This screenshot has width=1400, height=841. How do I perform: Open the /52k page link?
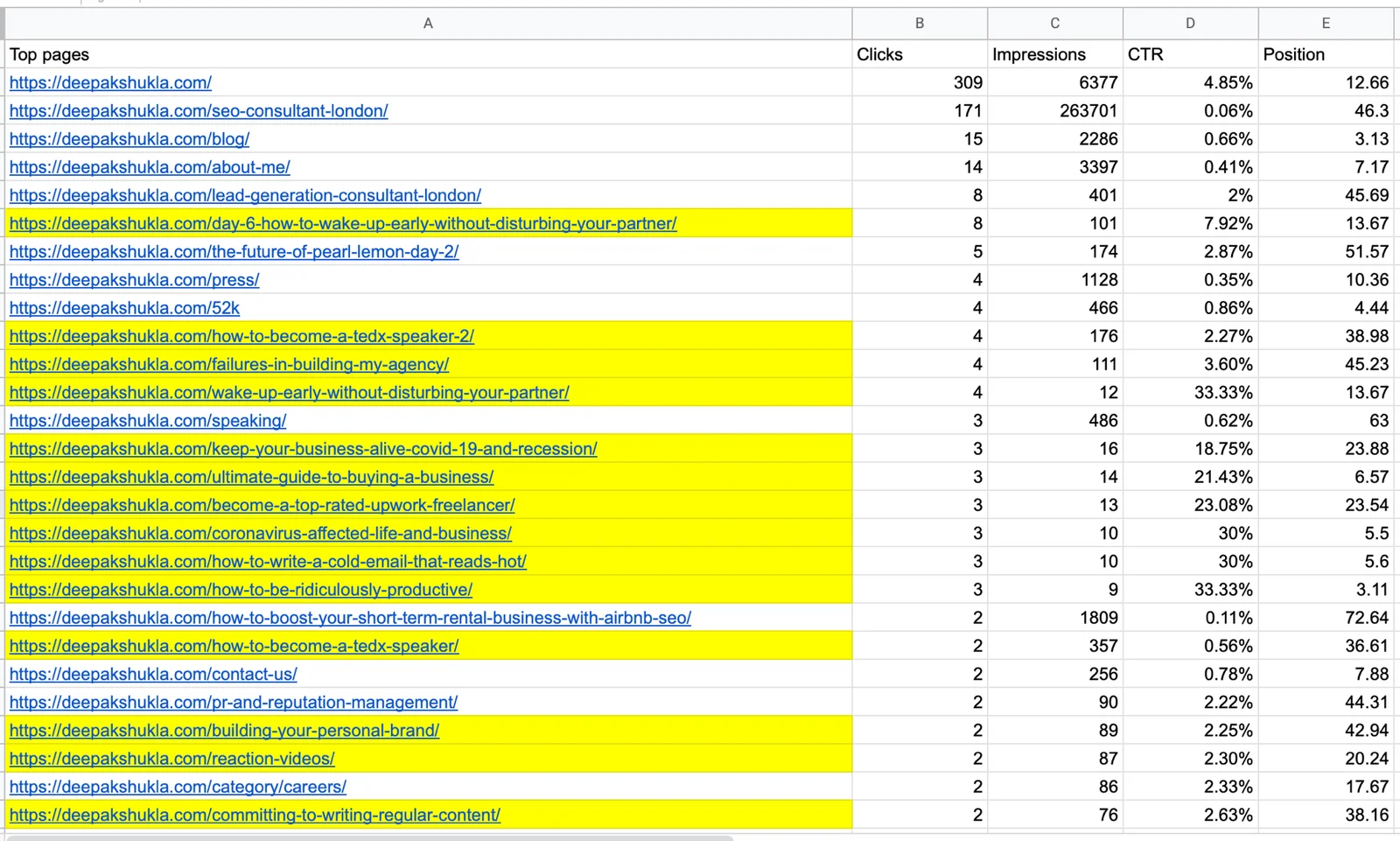pyautogui.click(x=124, y=308)
